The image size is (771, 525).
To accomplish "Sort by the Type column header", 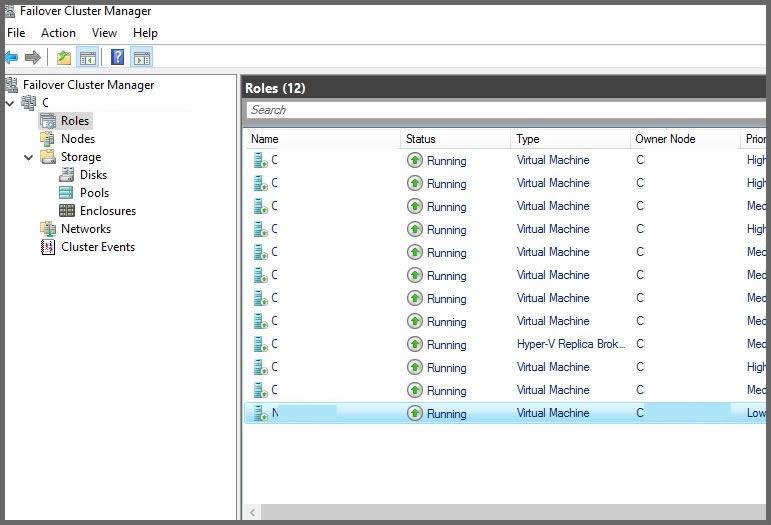I will (x=528, y=139).
